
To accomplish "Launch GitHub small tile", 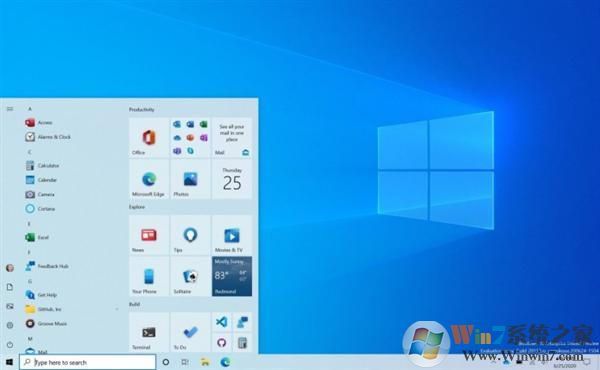I will (222, 342).
